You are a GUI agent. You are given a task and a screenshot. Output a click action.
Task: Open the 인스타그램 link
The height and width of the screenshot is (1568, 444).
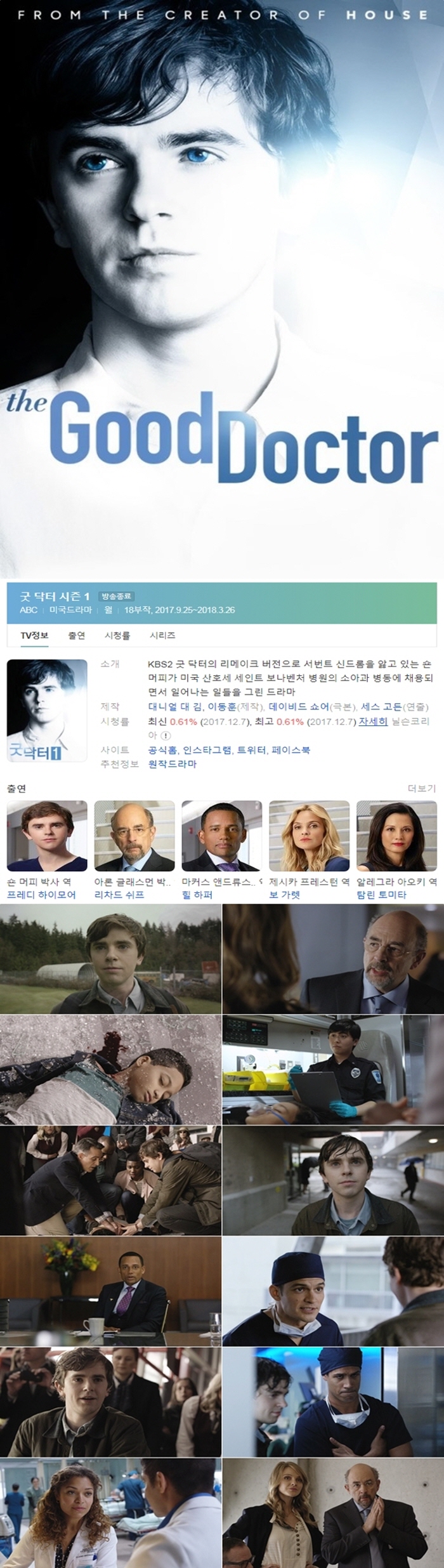[207, 750]
